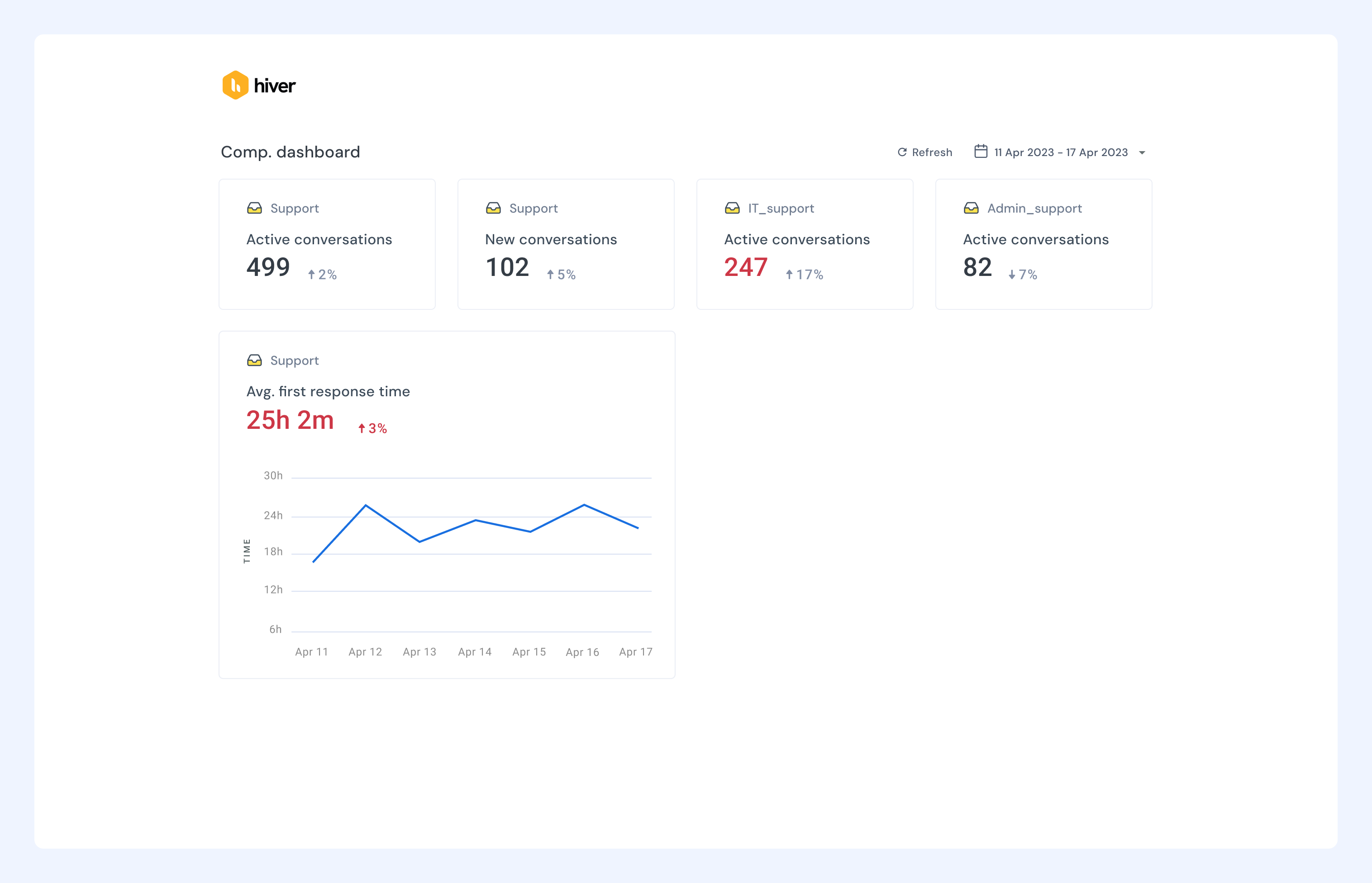Click the 25h 2m response time value
This screenshot has height=883, width=1372.
coord(290,420)
